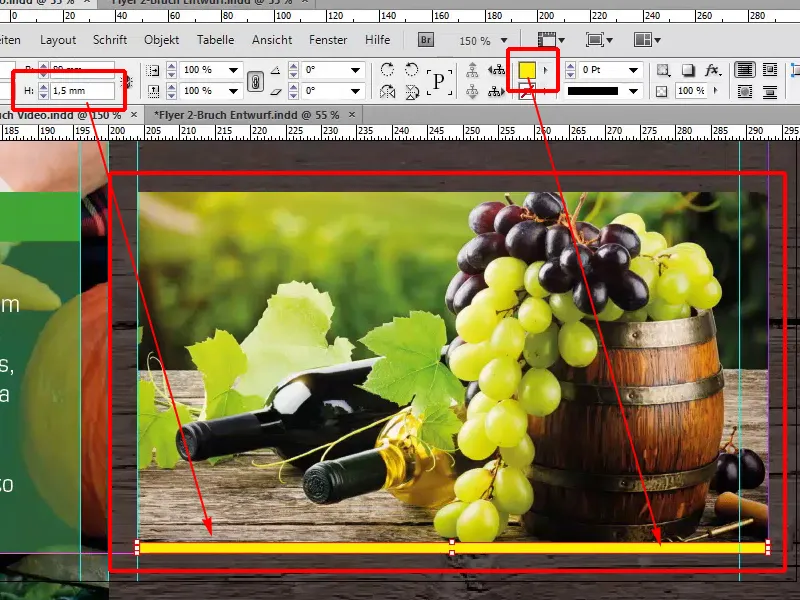
Task: Close the Video.indd @ 150 % tab
Action: point(134,115)
